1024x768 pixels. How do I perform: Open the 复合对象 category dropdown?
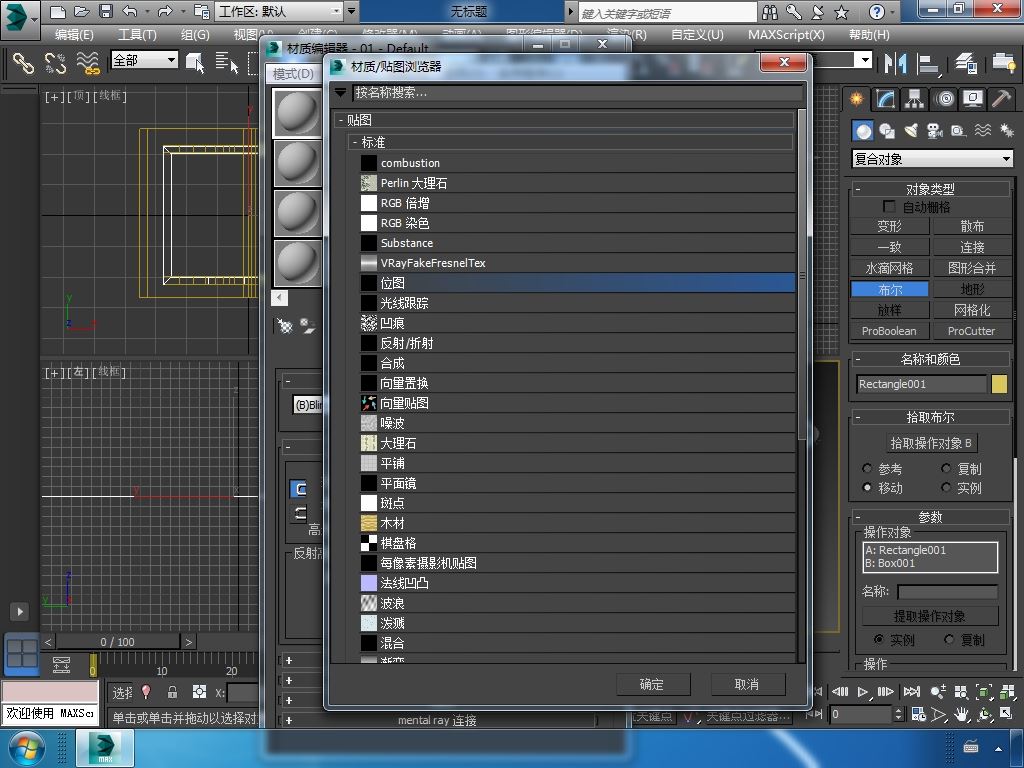(932, 159)
